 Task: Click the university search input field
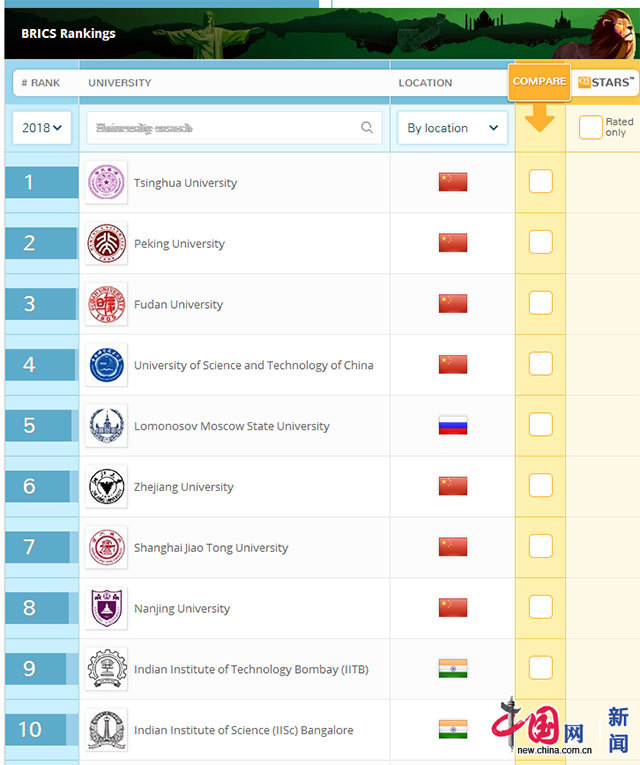[x=220, y=127]
